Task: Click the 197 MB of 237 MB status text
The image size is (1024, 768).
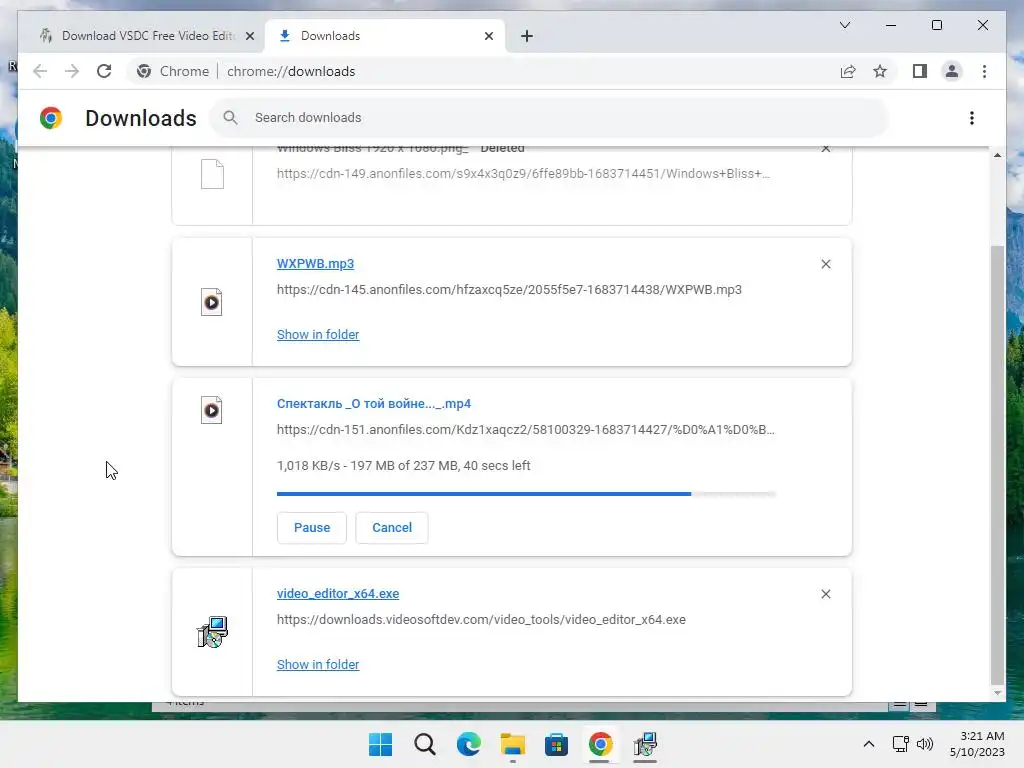Action: [x=404, y=466]
